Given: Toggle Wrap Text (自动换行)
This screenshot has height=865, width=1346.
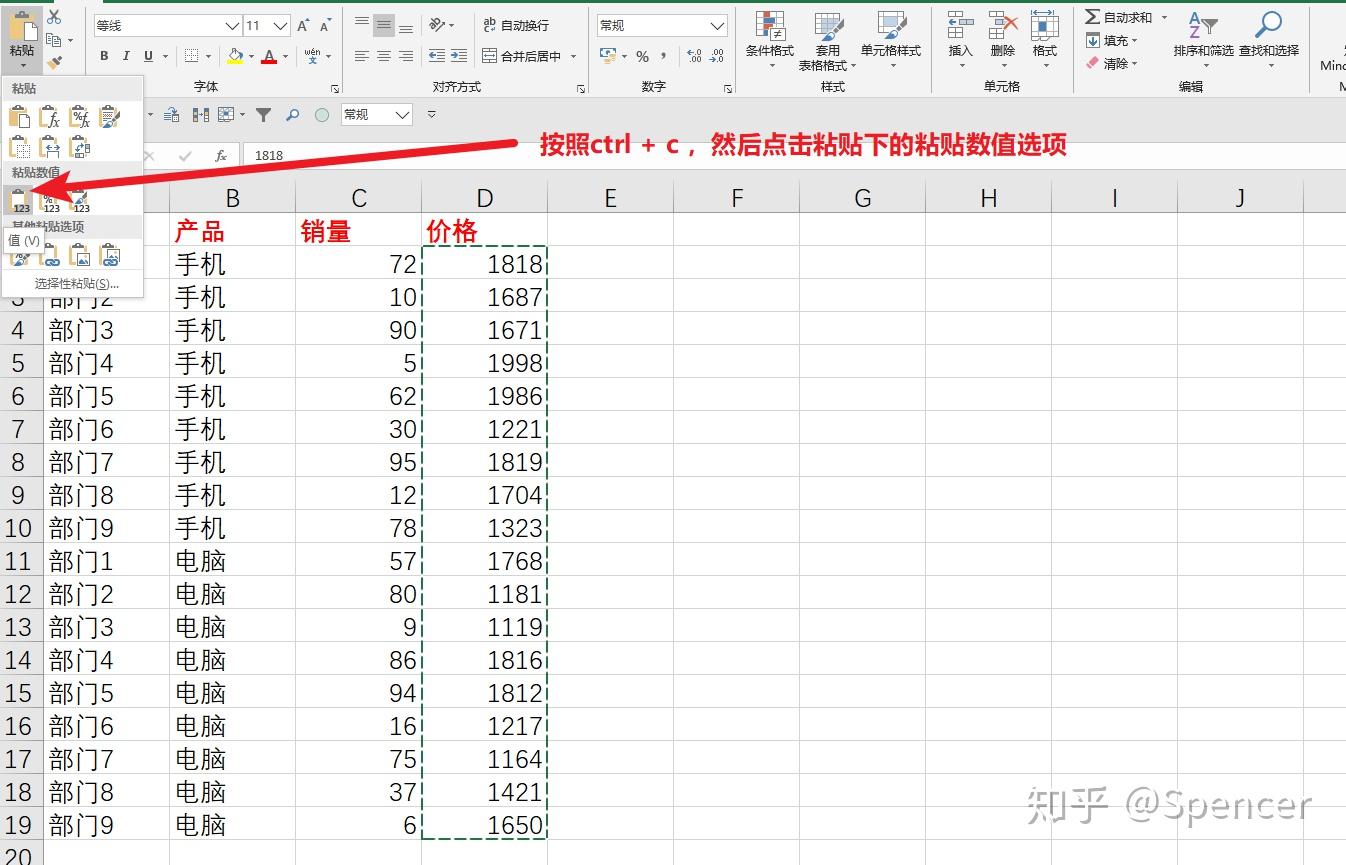Looking at the screenshot, I should click(516, 25).
